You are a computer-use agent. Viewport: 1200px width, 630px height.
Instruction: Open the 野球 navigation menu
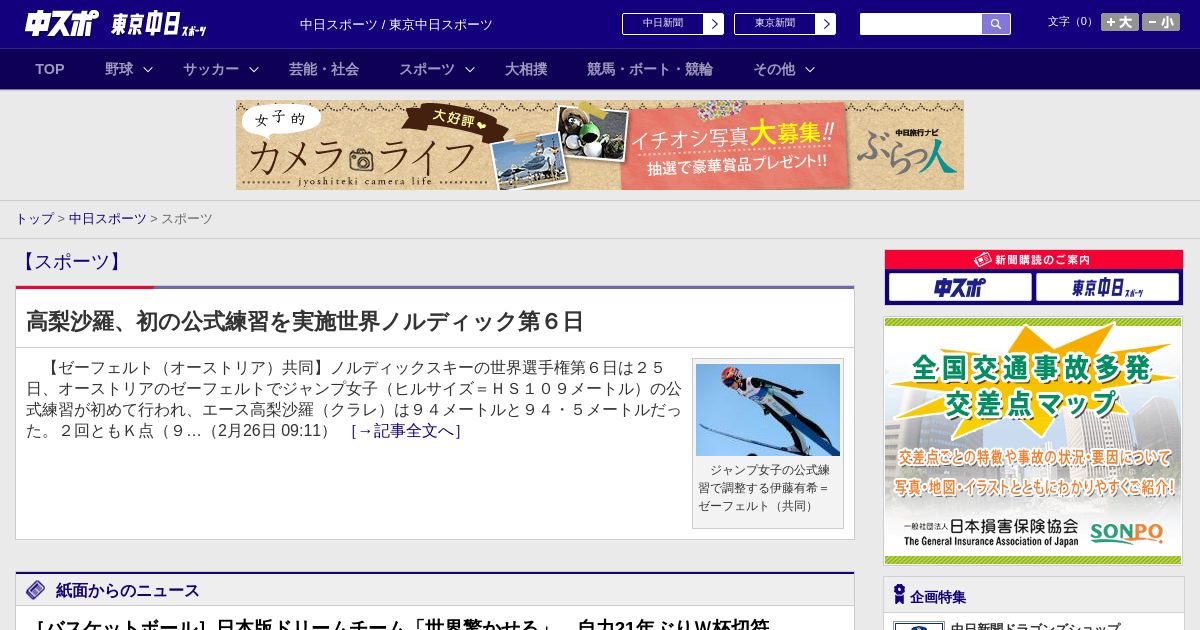coord(119,69)
